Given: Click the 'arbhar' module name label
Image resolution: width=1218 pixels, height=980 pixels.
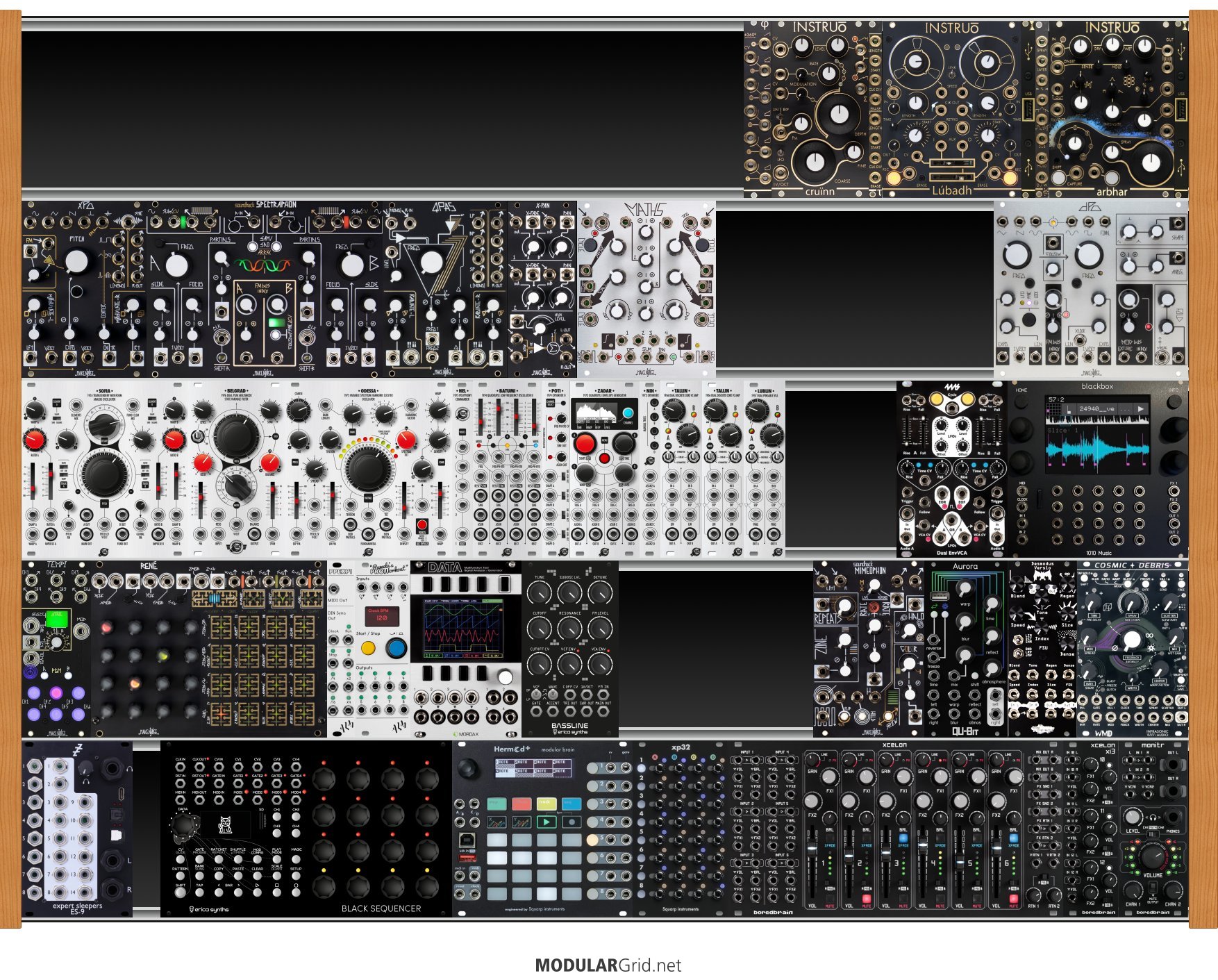Looking at the screenshot, I should (1111, 192).
